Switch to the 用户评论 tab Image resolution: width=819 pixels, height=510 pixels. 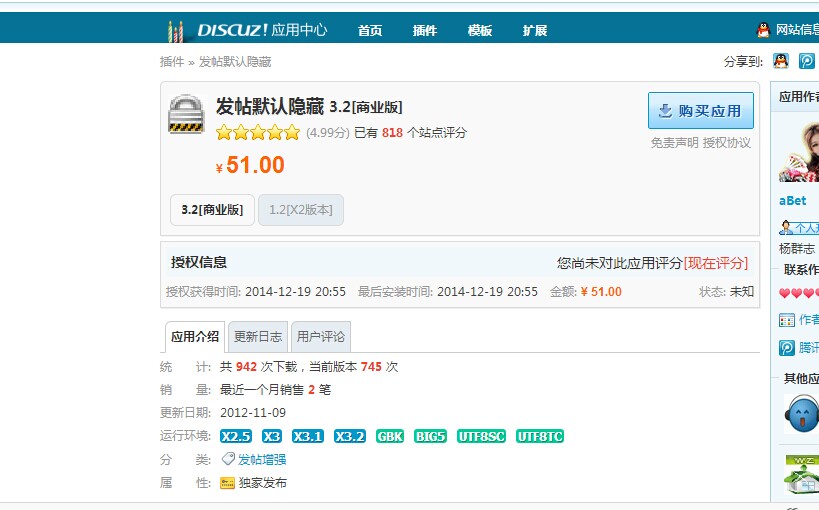321,337
